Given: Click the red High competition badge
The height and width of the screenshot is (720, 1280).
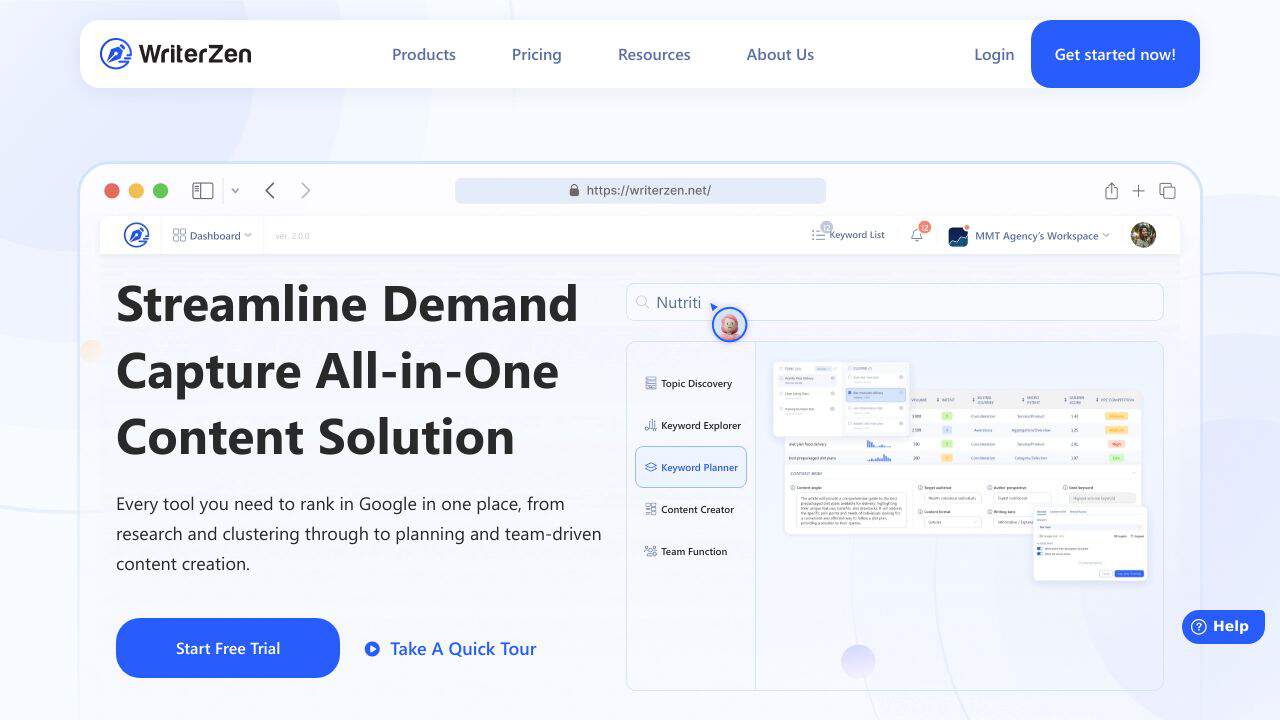Looking at the screenshot, I should tap(1116, 444).
